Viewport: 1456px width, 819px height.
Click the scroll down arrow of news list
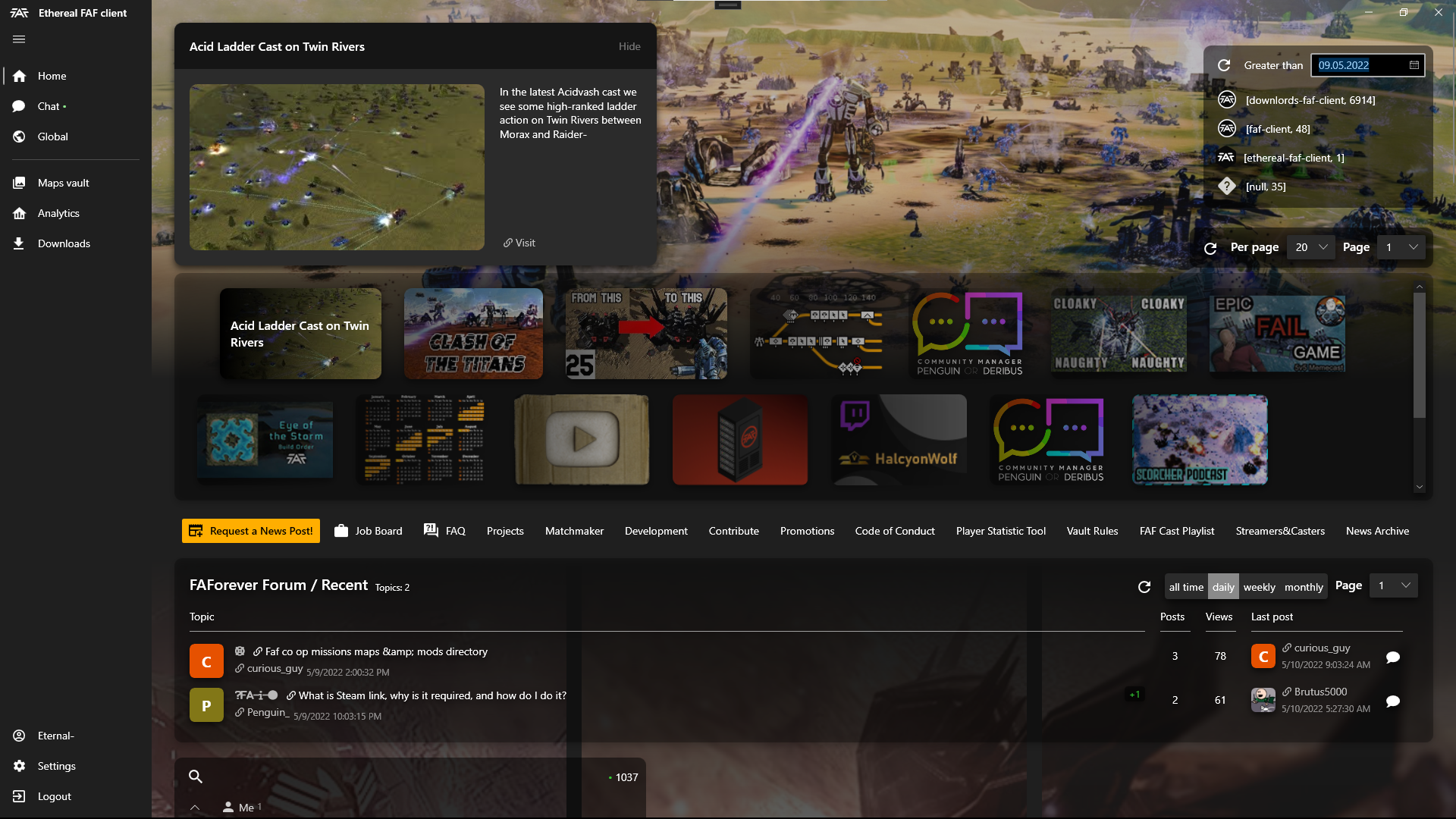(x=1420, y=487)
